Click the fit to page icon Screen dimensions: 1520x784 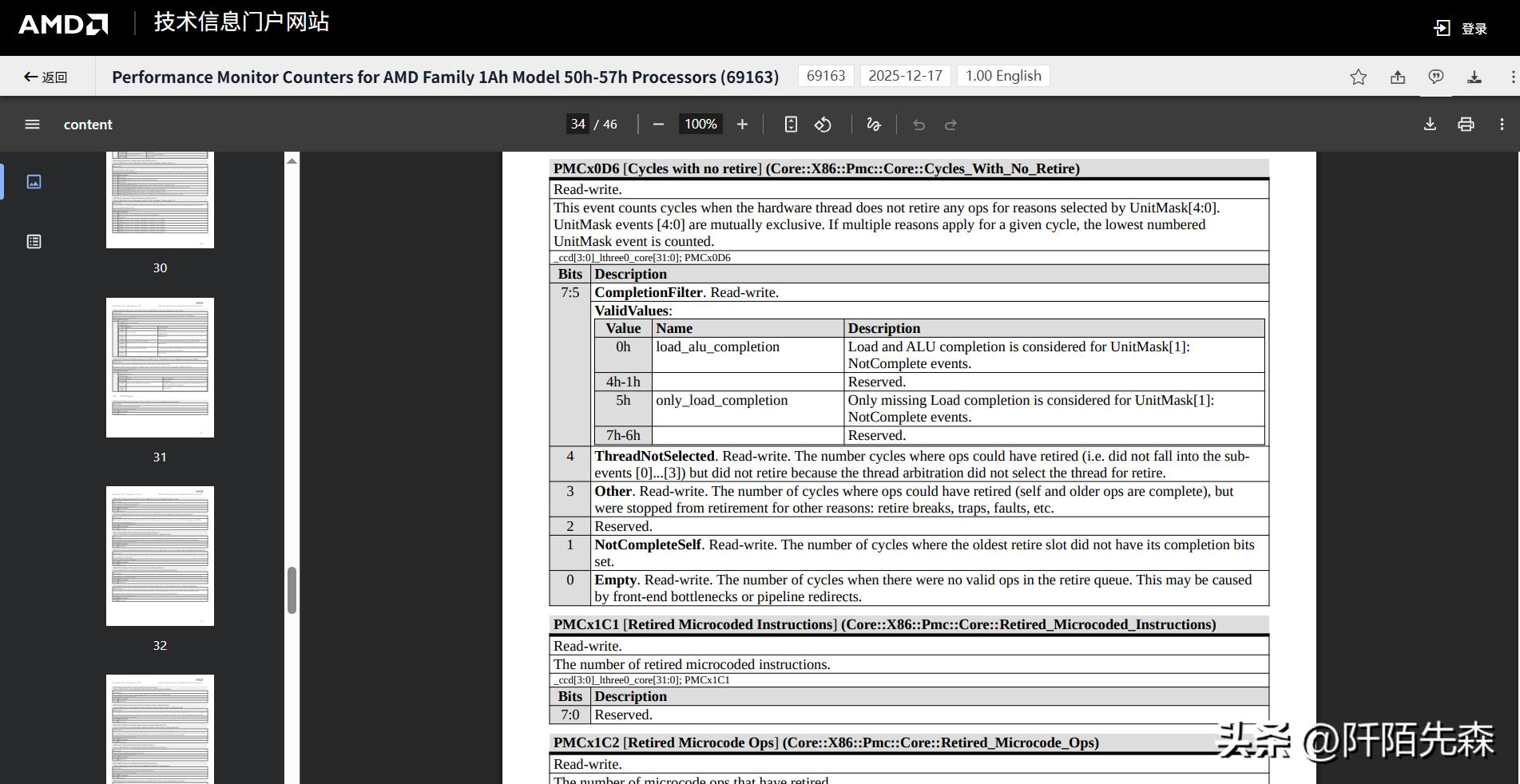790,125
